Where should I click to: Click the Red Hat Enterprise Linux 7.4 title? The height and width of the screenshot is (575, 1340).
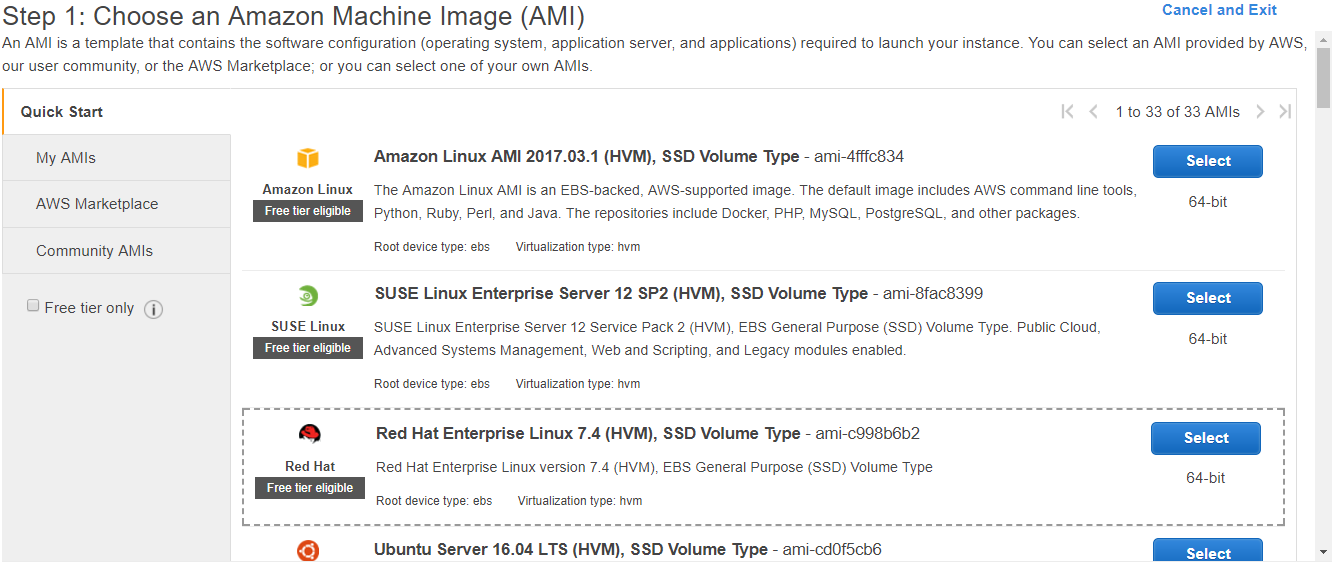pyautogui.click(x=588, y=433)
